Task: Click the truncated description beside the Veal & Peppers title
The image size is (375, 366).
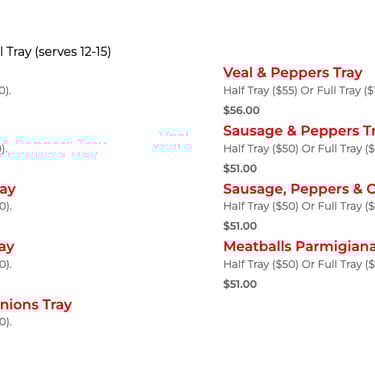Action: pos(6,90)
